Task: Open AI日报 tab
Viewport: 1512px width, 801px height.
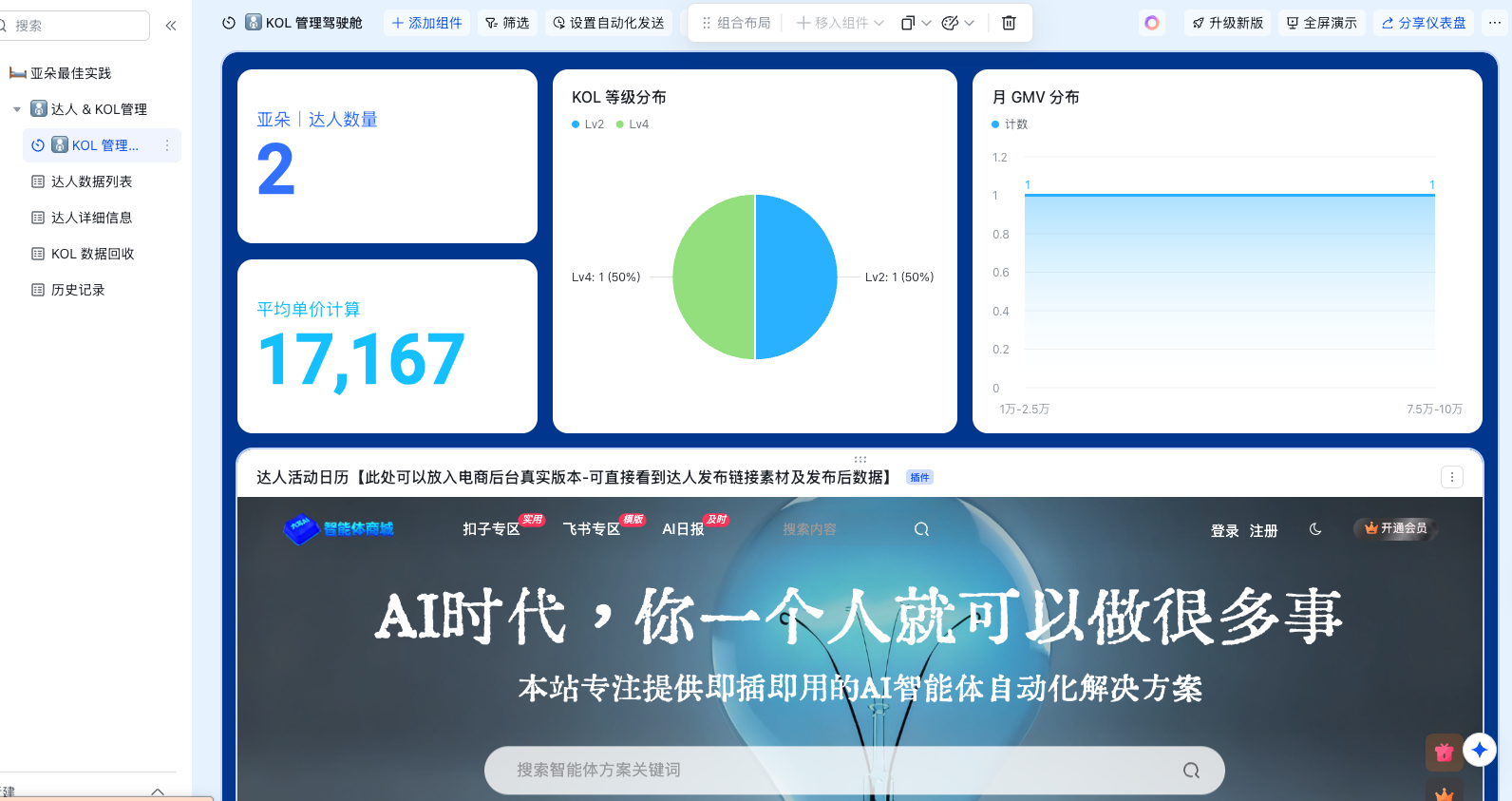Action: click(683, 529)
